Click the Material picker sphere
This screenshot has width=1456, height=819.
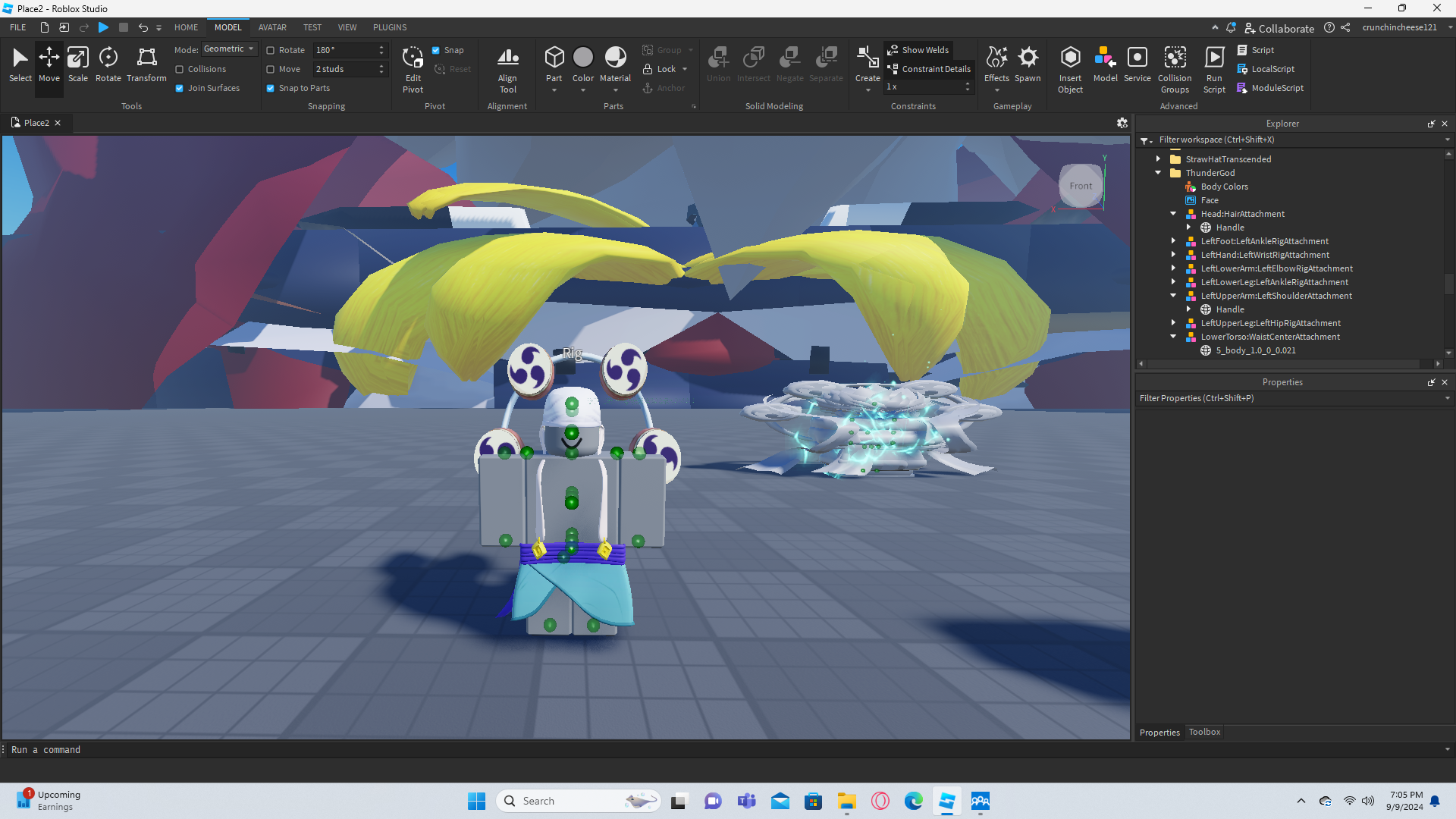coord(615,58)
